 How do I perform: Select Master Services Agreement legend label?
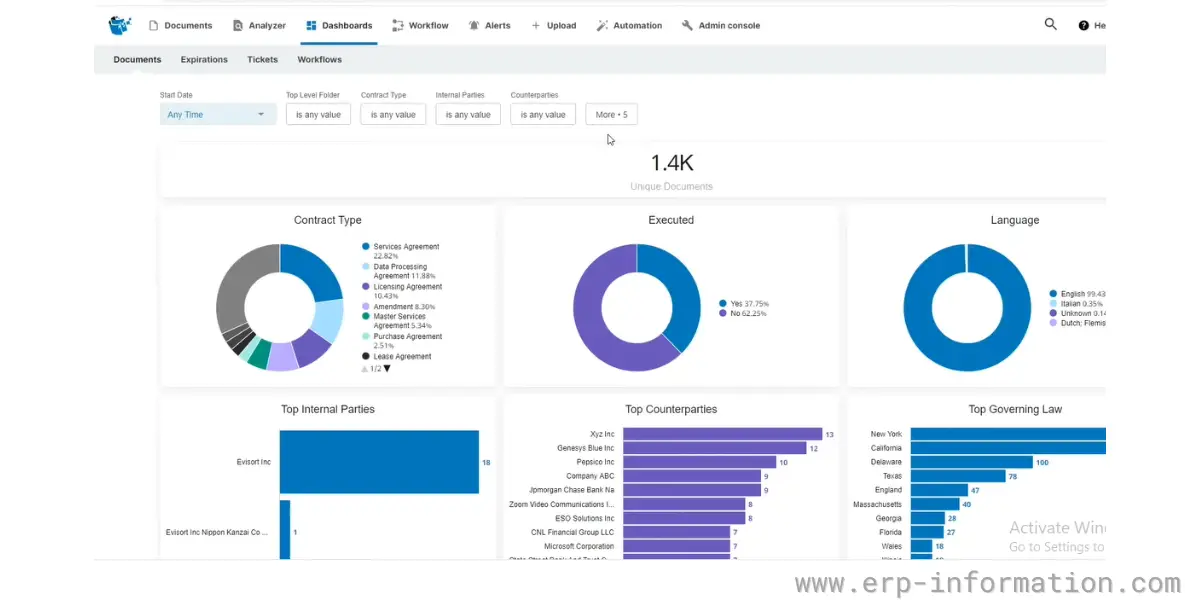404,321
